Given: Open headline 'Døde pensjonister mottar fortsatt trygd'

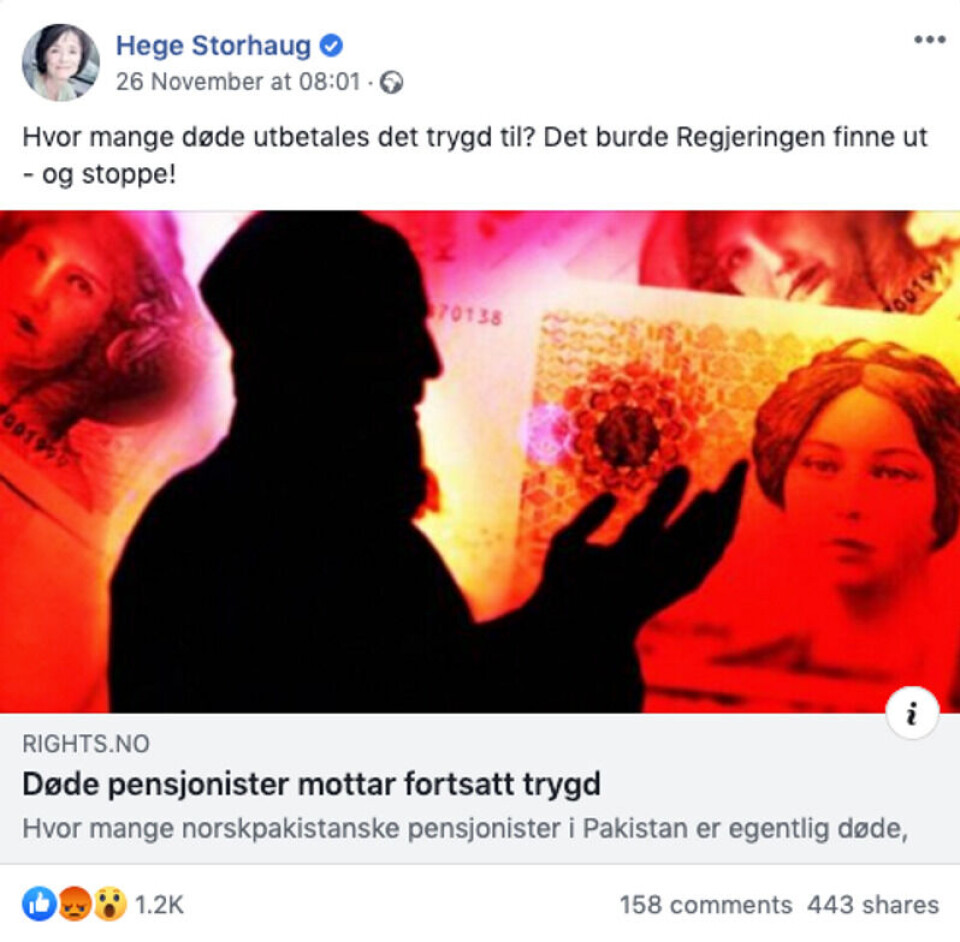Looking at the screenshot, I should pos(311,784).
